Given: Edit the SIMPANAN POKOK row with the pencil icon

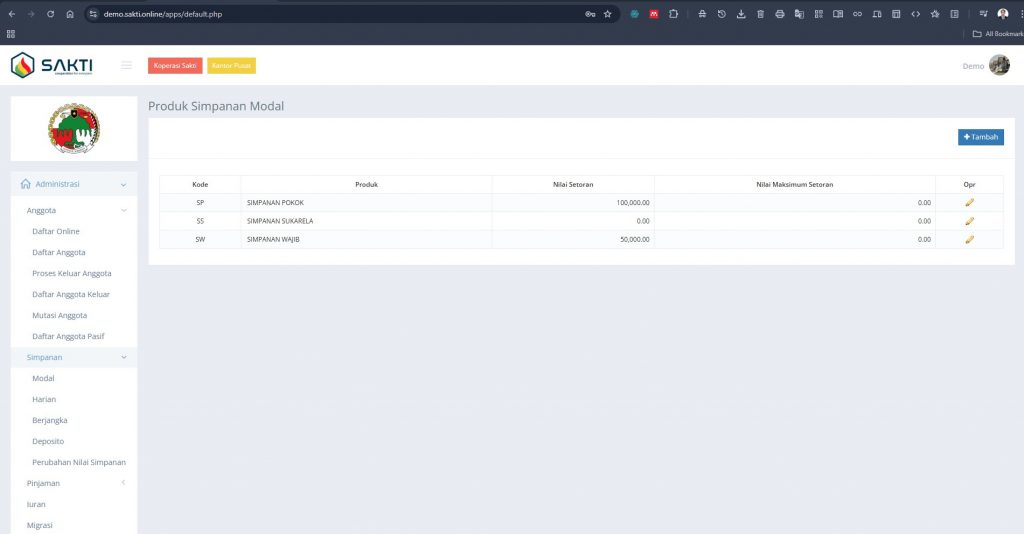Looking at the screenshot, I should tap(969, 202).
